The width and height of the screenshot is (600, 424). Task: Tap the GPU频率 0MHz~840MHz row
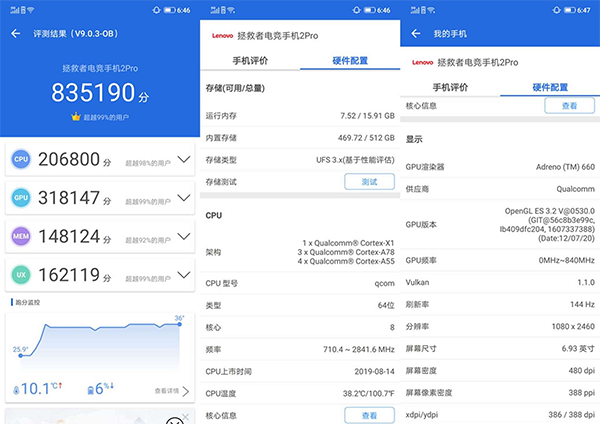[x=500, y=261]
